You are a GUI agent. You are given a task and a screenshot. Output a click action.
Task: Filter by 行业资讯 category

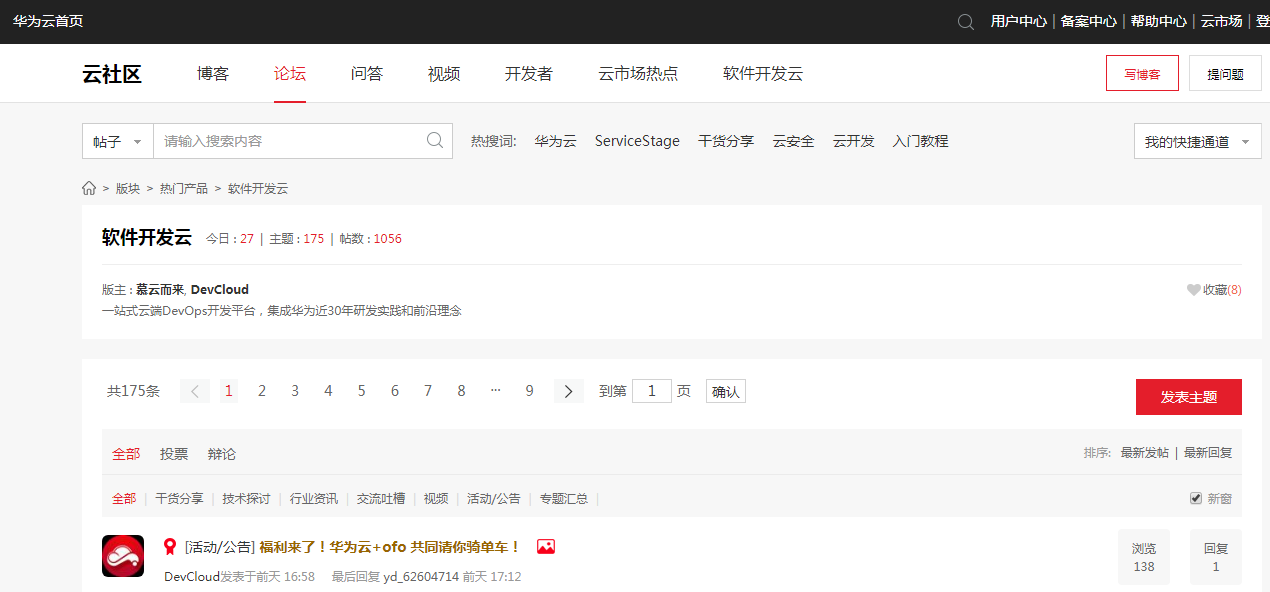314,498
